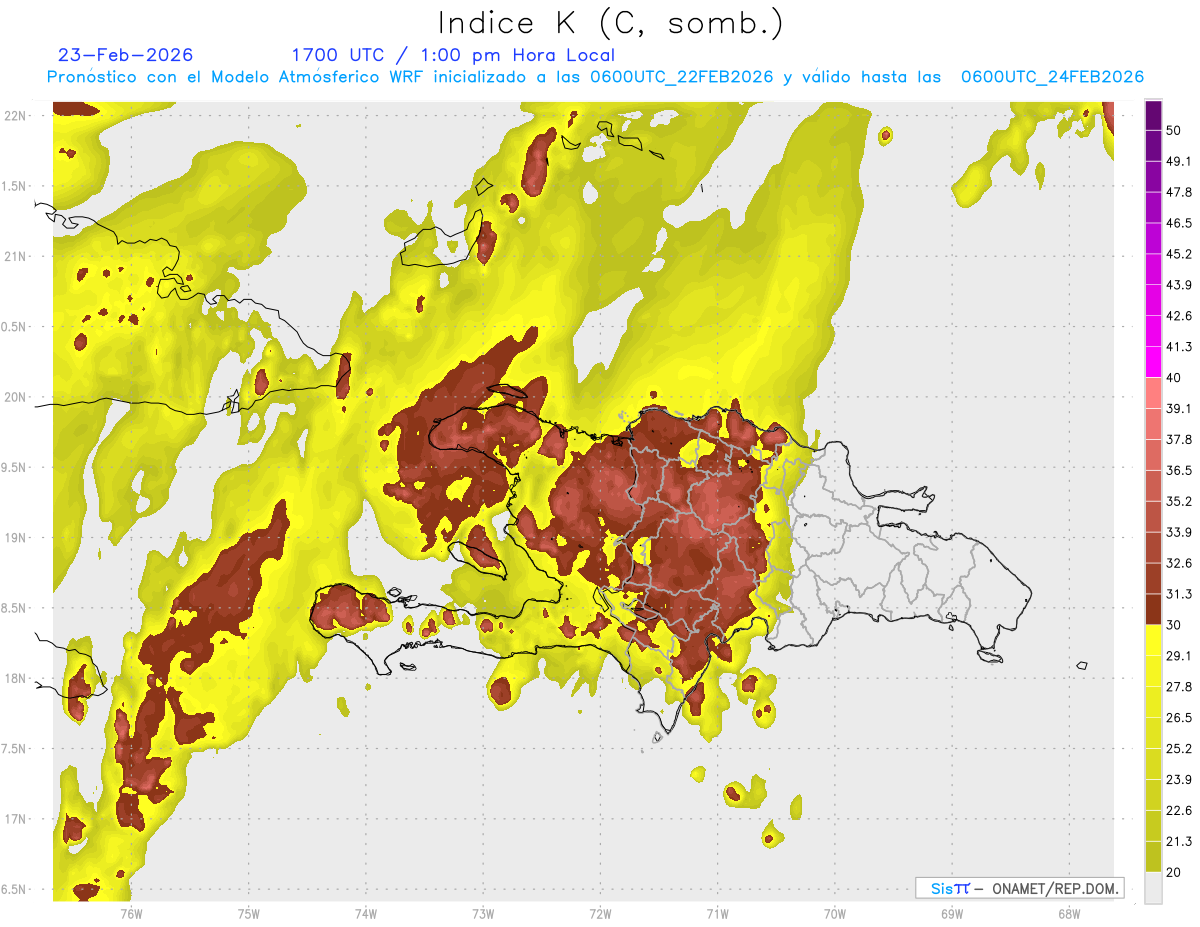
Task: Click the '42.6' color scale value
Action: tap(1179, 316)
